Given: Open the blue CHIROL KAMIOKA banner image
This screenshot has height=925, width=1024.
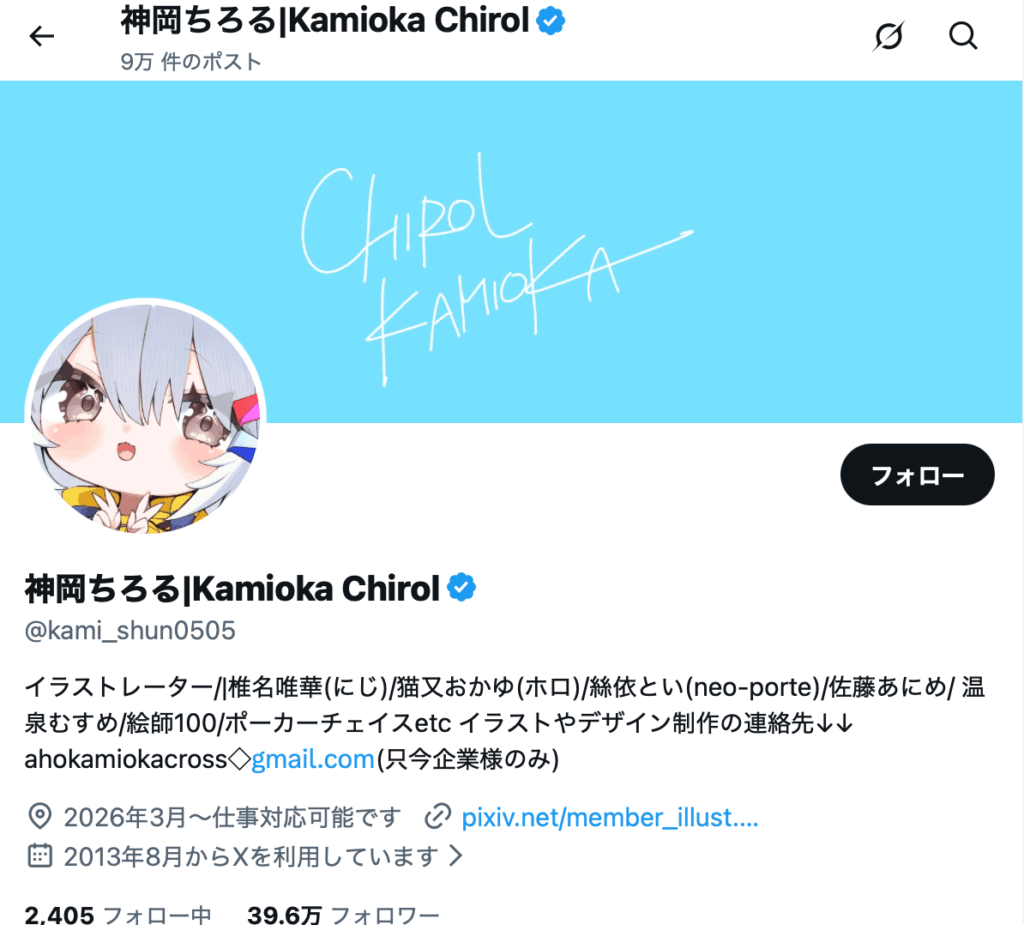Looking at the screenshot, I should tap(511, 252).
